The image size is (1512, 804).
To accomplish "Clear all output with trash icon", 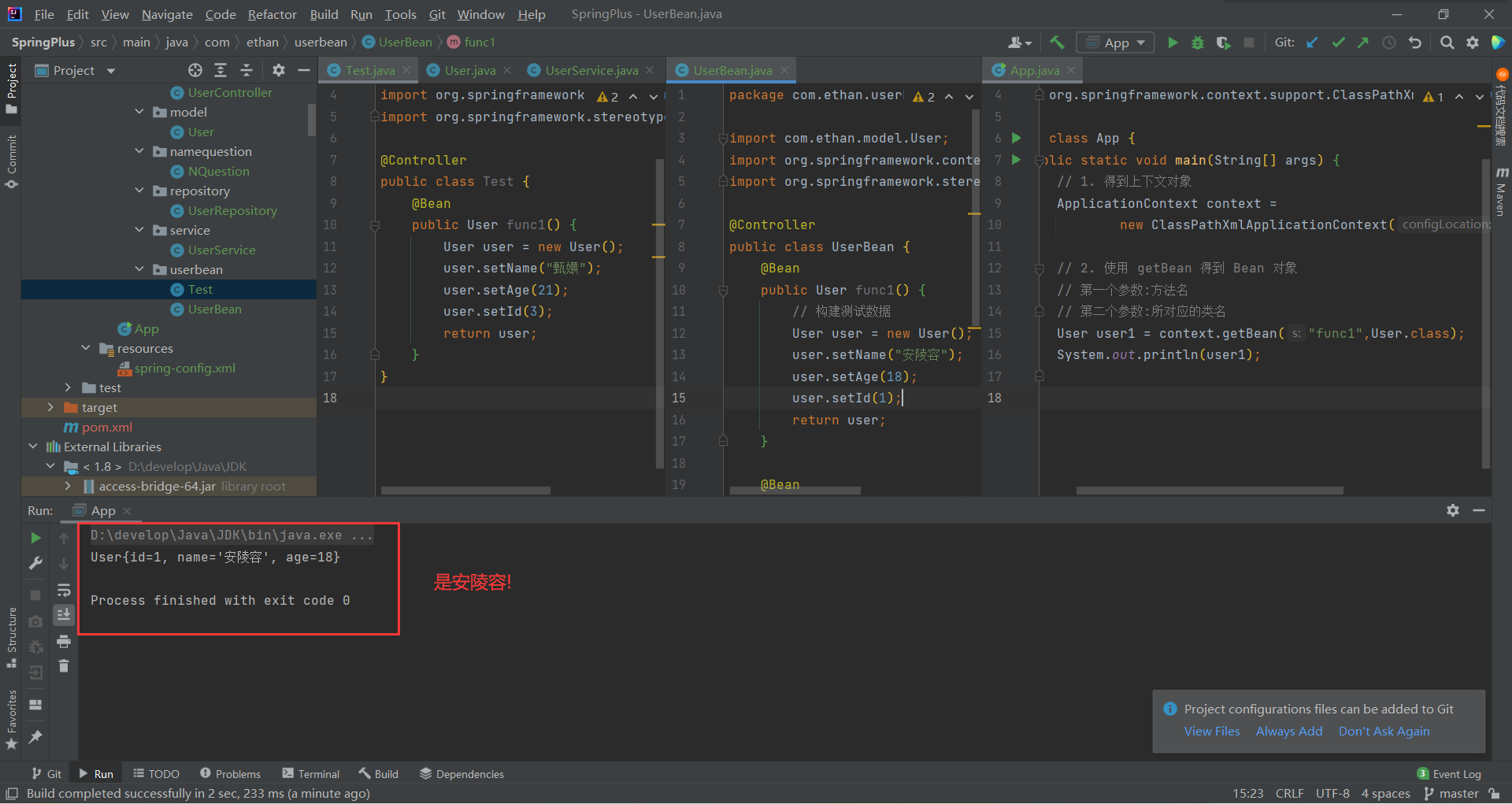I will [64, 666].
